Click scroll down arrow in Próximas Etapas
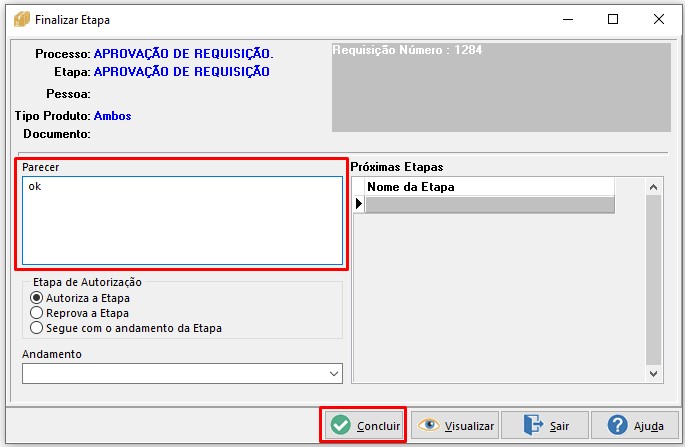This screenshot has height=447, width=685. (654, 374)
